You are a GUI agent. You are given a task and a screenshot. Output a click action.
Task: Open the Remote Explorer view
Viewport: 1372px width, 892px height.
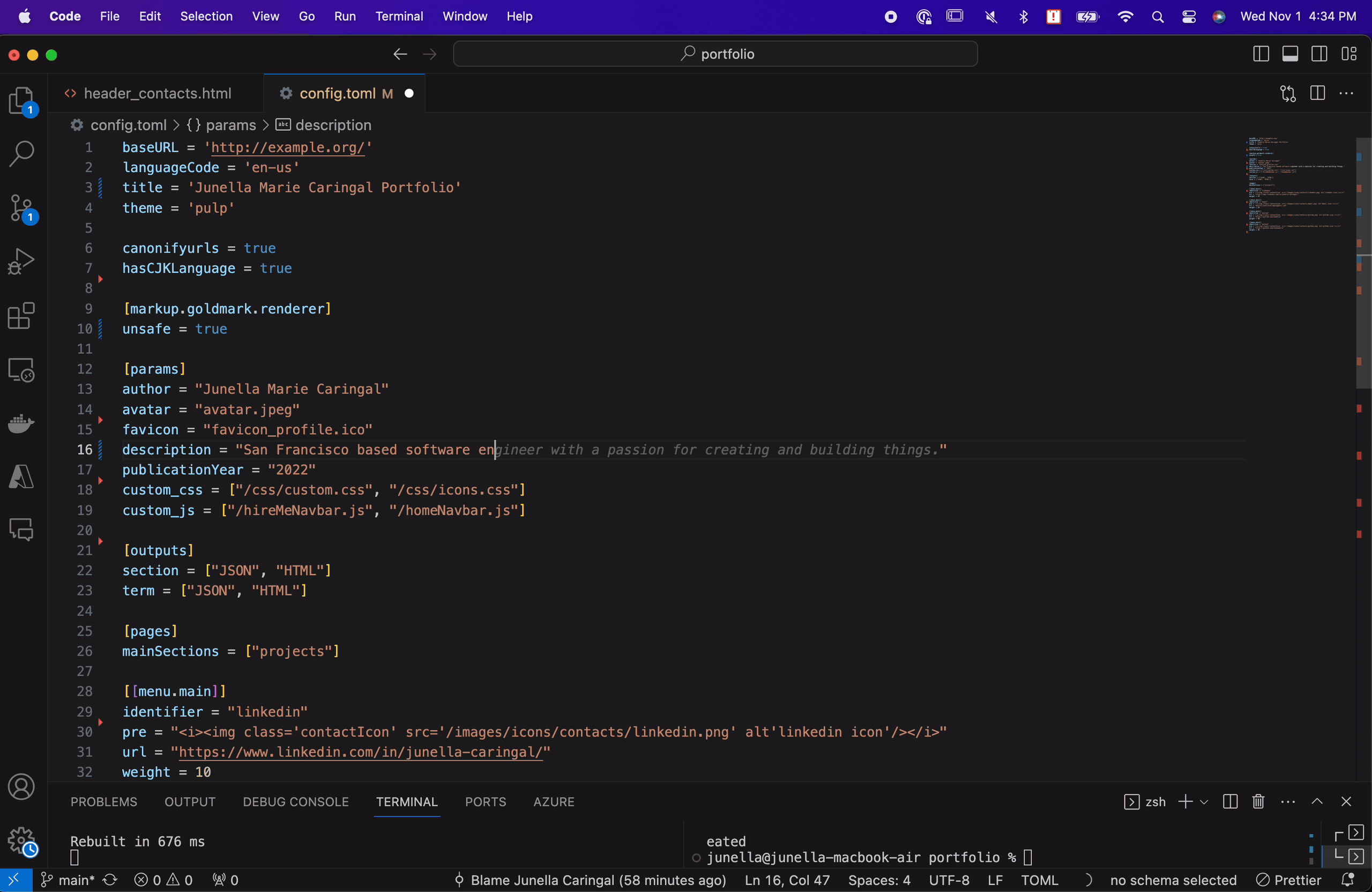pos(22,369)
